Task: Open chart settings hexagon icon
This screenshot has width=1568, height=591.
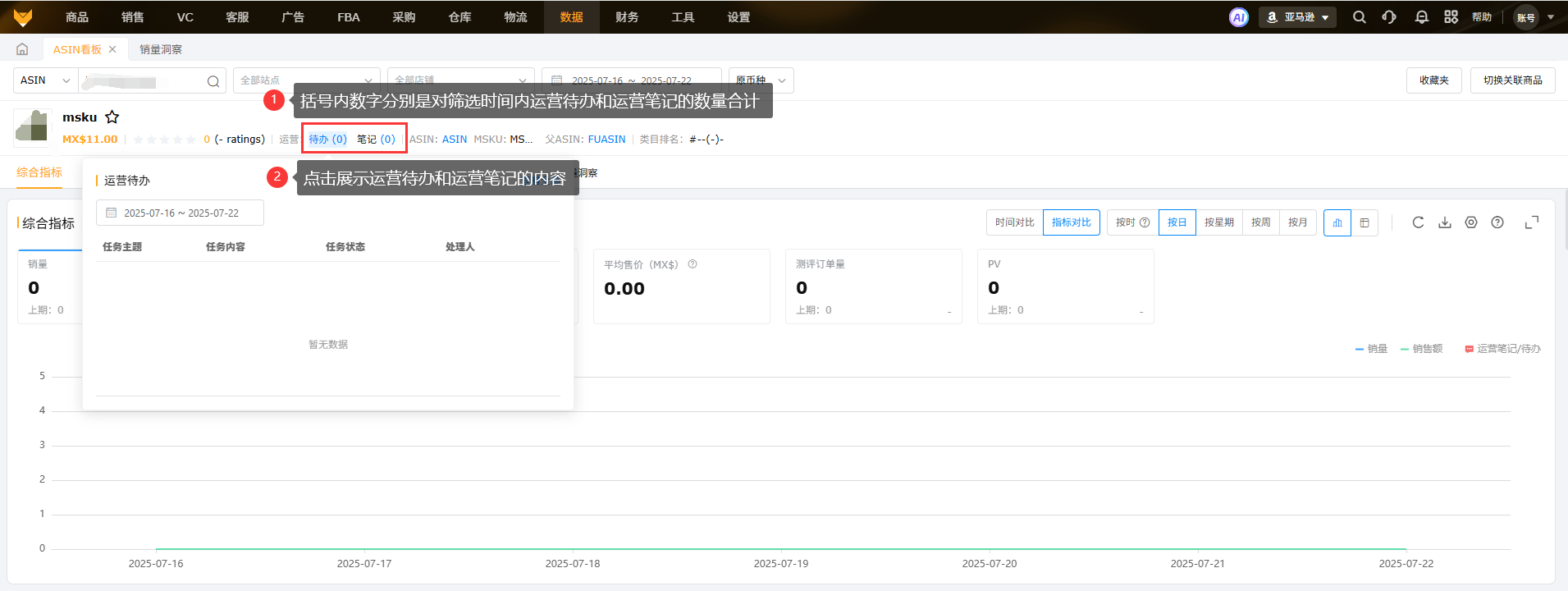Action: click(1471, 222)
